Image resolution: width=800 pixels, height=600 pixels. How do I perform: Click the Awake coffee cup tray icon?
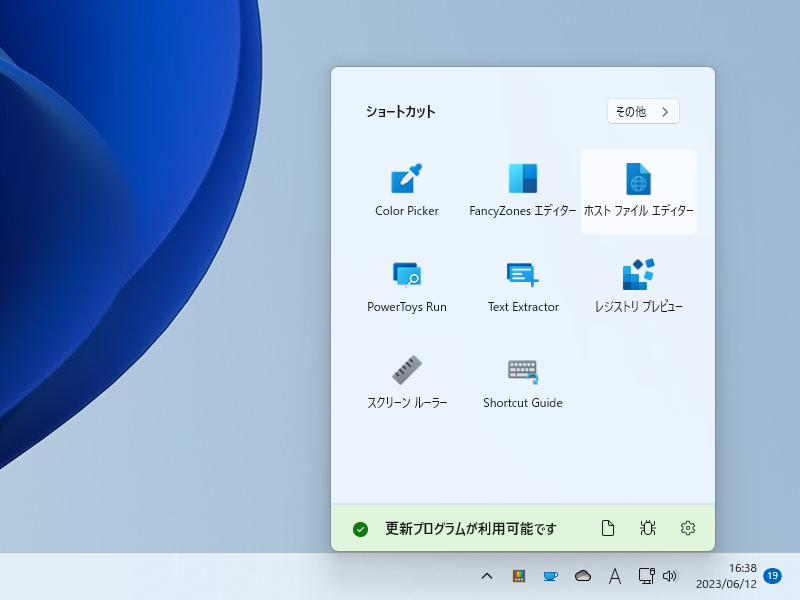[x=551, y=576]
